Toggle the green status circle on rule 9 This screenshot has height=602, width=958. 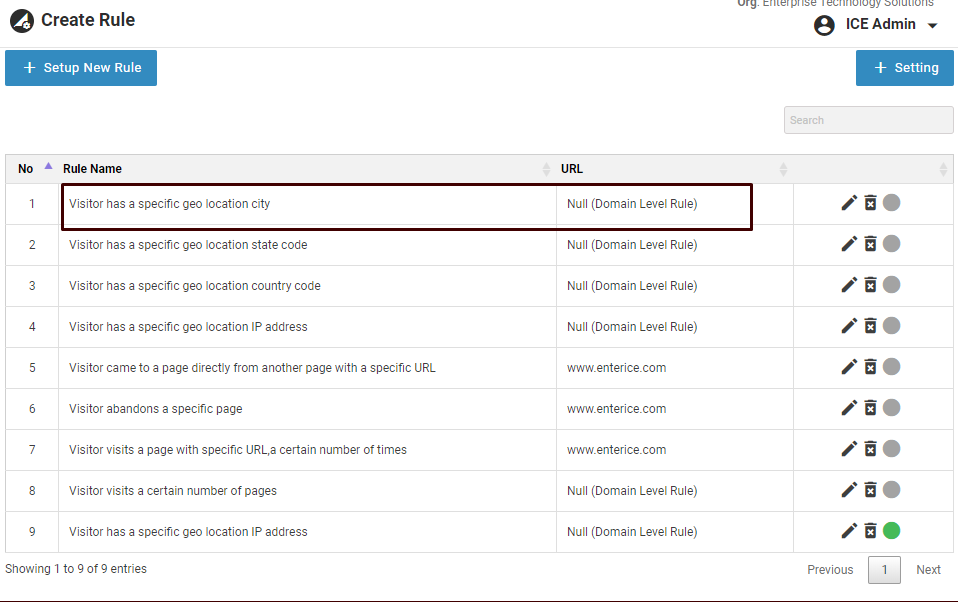[891, 531]
